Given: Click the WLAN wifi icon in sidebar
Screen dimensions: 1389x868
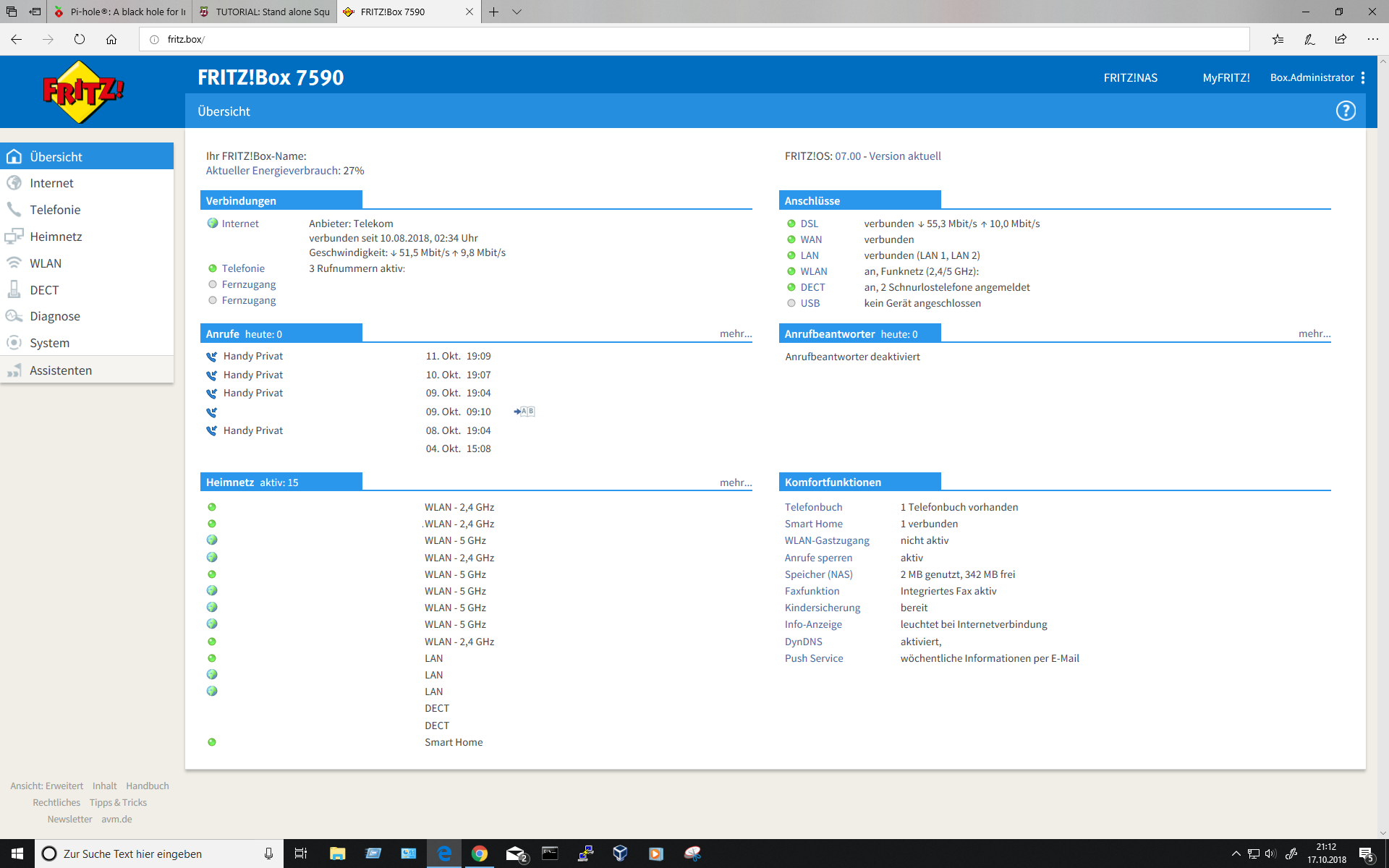Looking at the screenshot, I should 14,263.
